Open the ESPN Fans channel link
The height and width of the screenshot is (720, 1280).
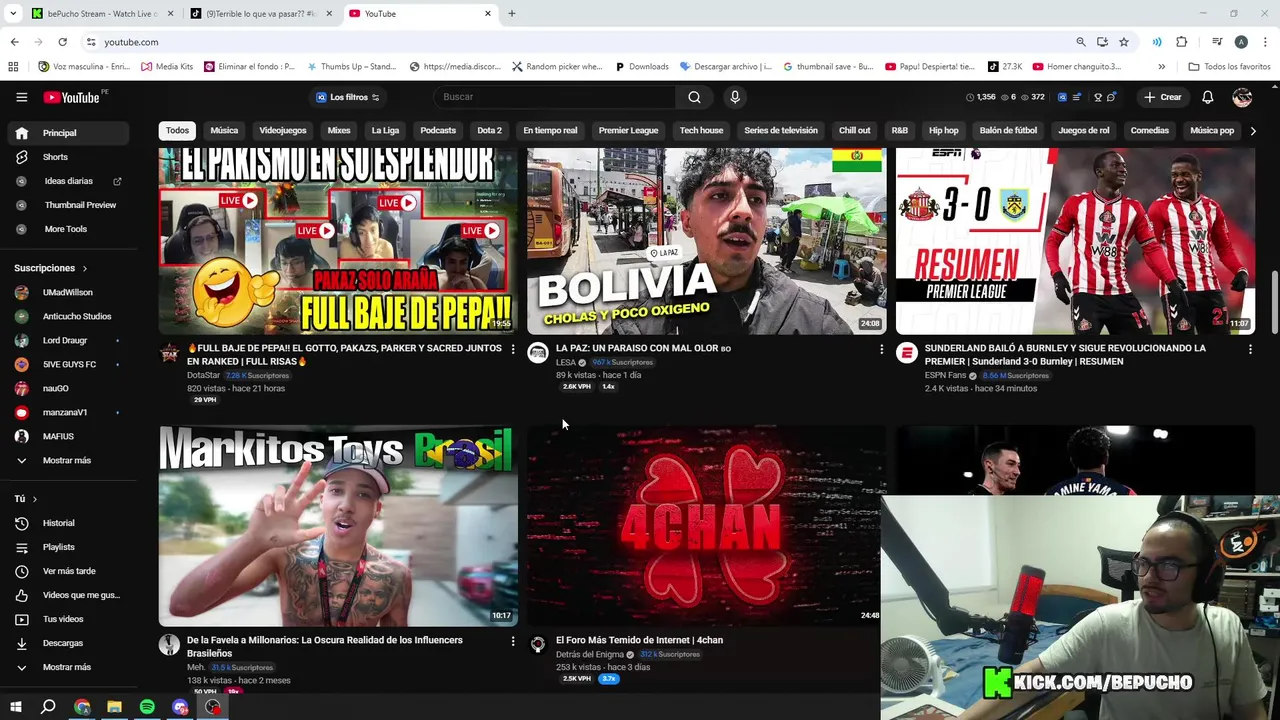pos(945,375)
